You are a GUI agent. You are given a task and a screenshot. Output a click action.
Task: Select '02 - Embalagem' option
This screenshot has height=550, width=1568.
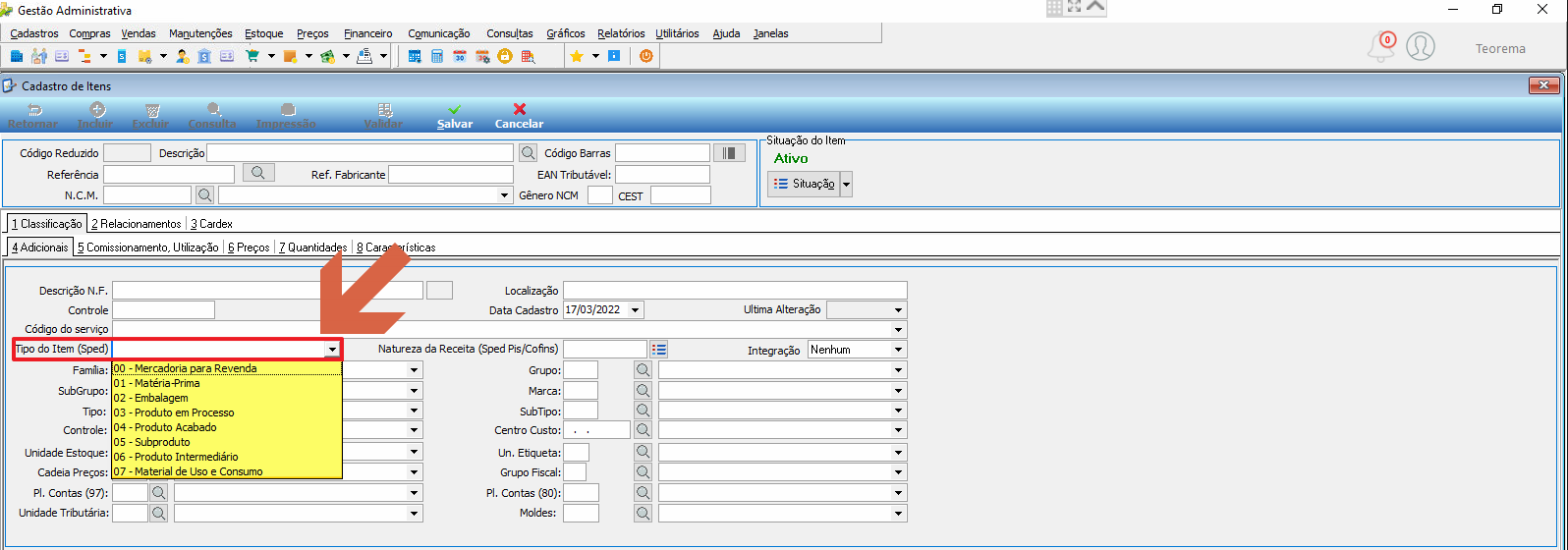[x=227, y=398]
